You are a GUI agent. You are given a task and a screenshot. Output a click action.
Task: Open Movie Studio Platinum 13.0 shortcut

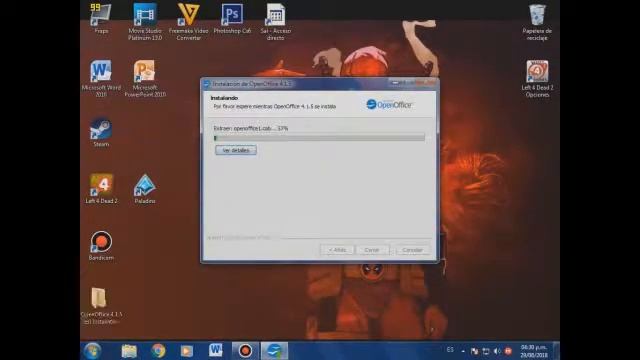pos(145,22)
